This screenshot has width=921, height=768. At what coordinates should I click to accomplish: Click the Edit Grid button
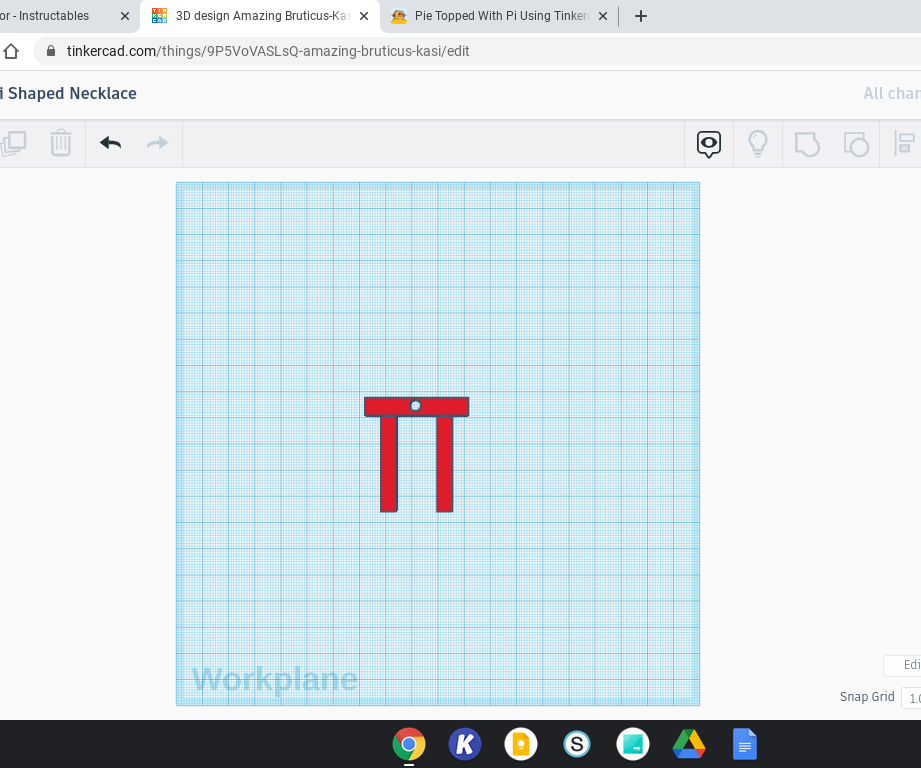pyautogui.click(x=906, y=665)
